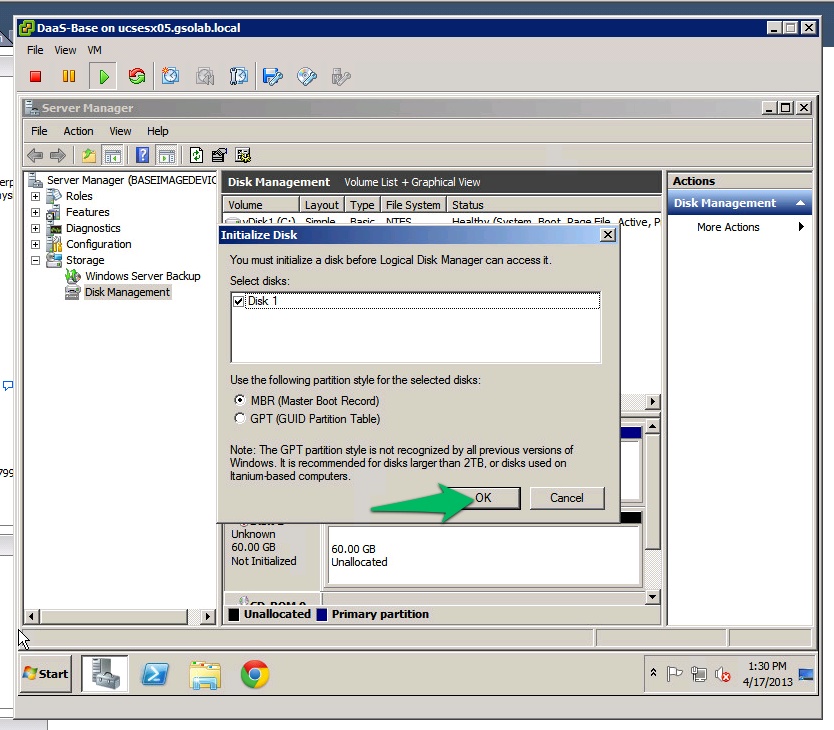The width and height of the screenshot is (834, 730).
Task: Launch PowerShell from the taskbar
Action: pos(155,675)
